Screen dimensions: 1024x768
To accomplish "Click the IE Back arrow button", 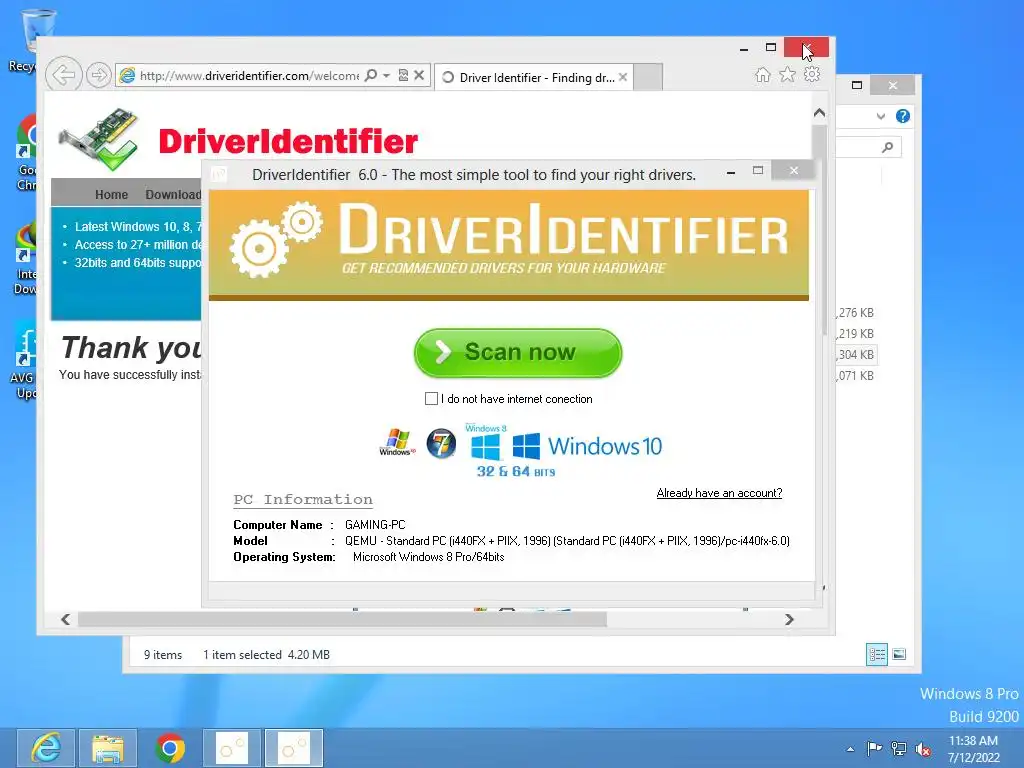I will tap(63, 75).
